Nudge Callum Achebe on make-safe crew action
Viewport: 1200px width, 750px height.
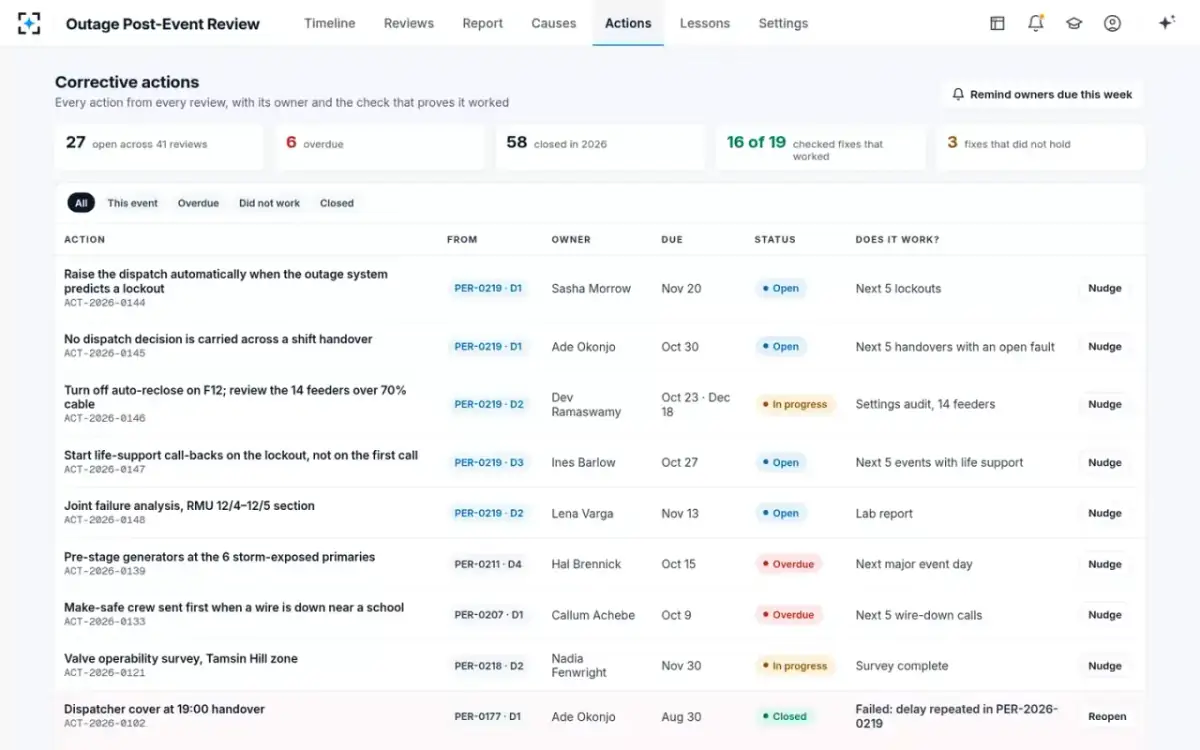[1105, 615]
